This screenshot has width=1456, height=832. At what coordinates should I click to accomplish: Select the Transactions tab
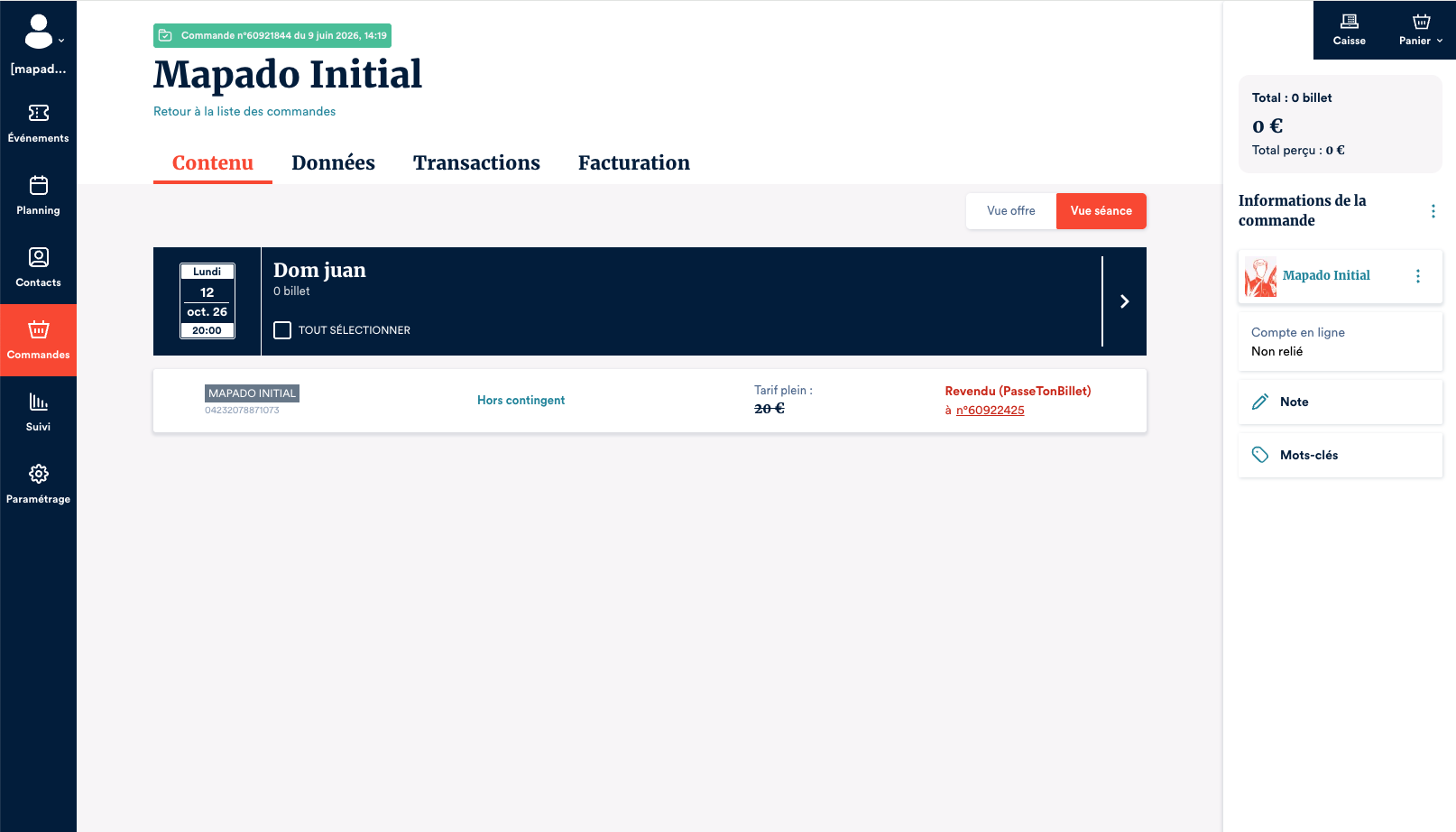pos(476,163)
